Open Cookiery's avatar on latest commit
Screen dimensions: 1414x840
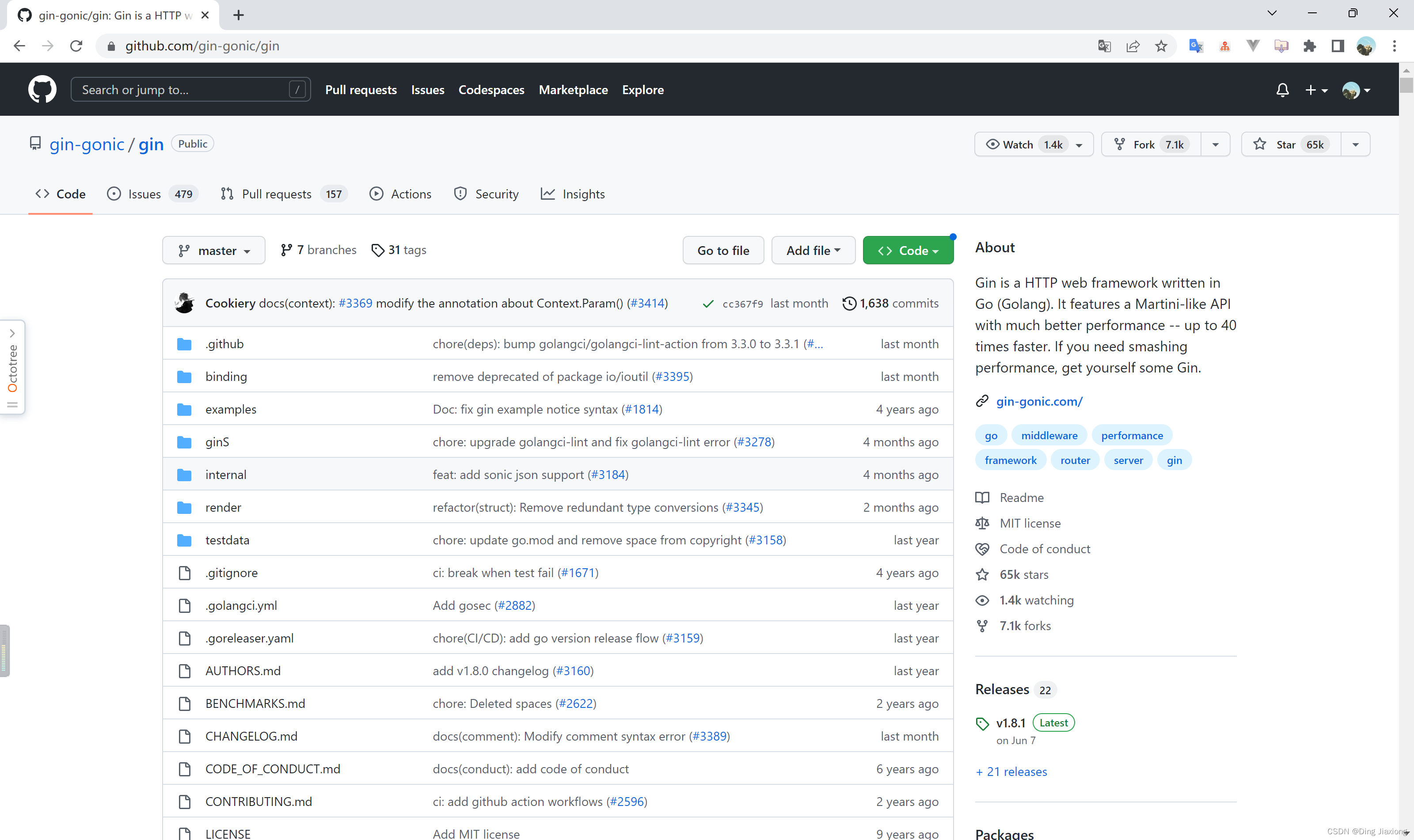point(185,304)
